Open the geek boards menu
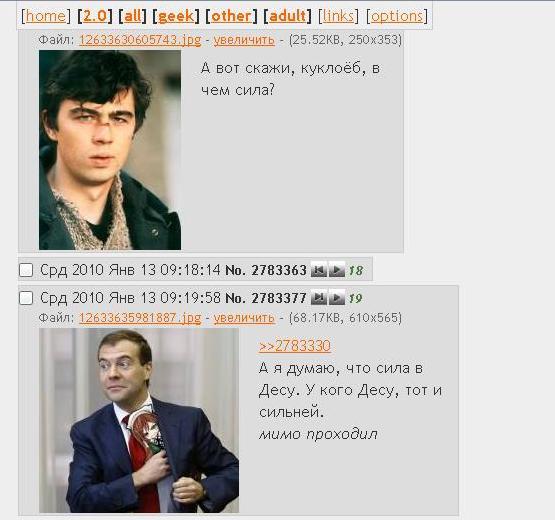 coord(176,16)
